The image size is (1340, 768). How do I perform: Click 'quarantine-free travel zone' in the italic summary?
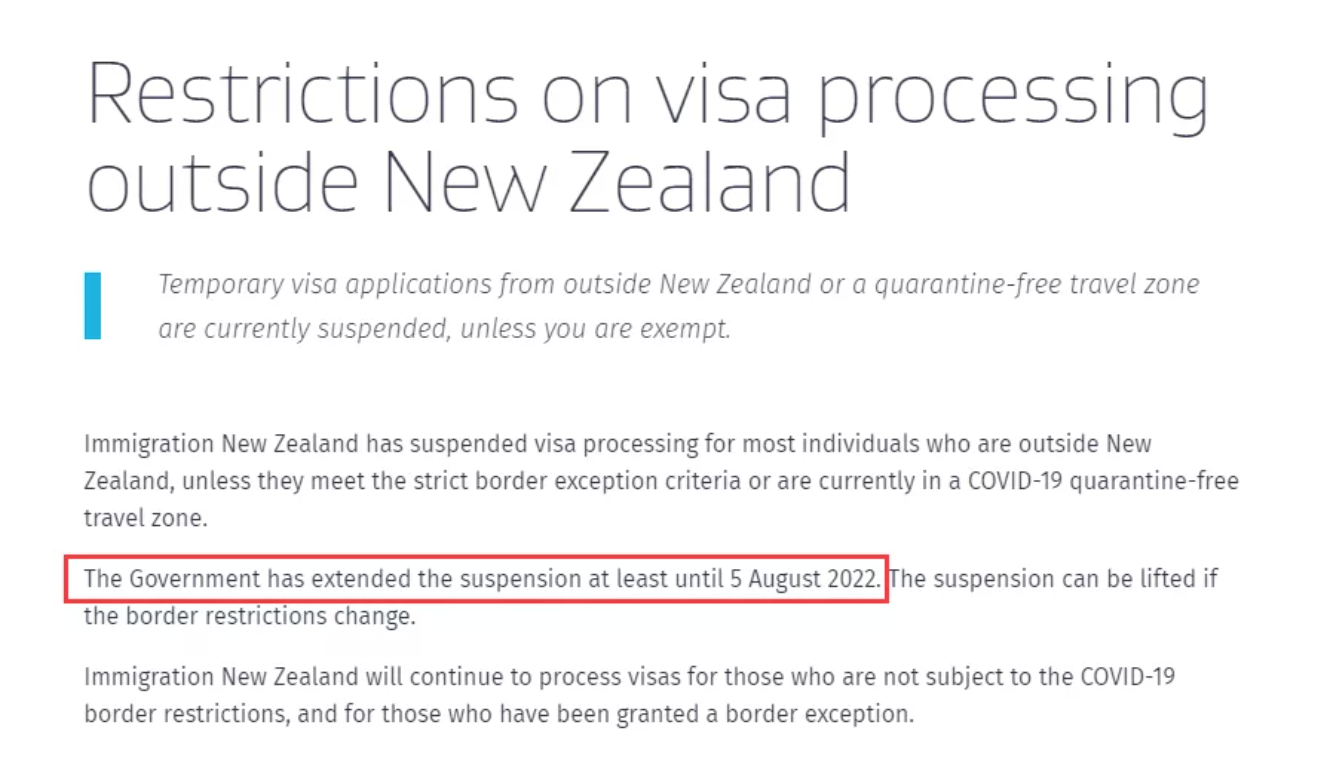1037,284
